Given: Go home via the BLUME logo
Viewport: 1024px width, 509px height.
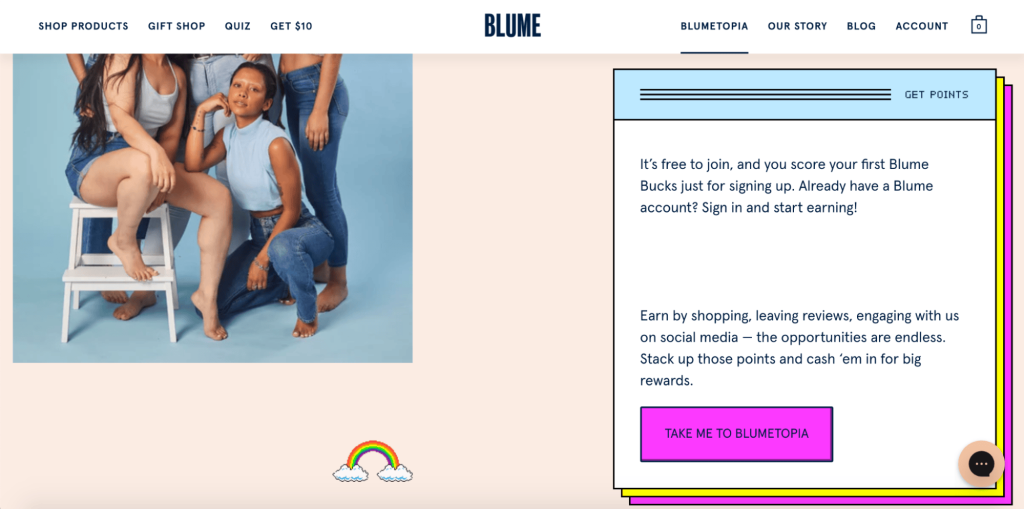Looking at the screenshot, I should click(x=513, y=25).
